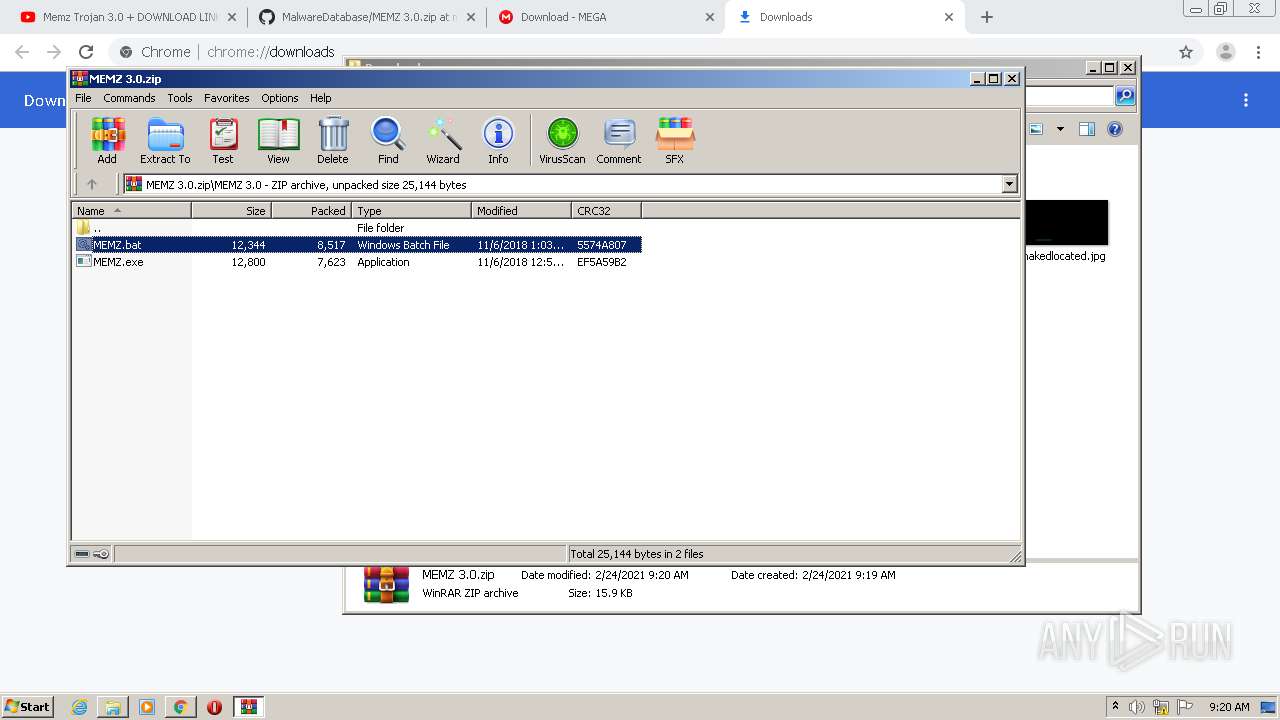Click Chrome back navigation arrow

point(22,52)
